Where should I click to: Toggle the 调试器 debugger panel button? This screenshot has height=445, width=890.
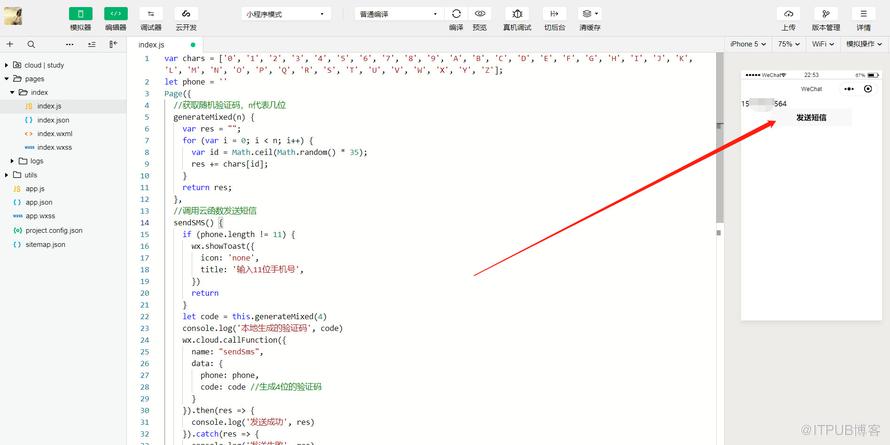point(151,14)
